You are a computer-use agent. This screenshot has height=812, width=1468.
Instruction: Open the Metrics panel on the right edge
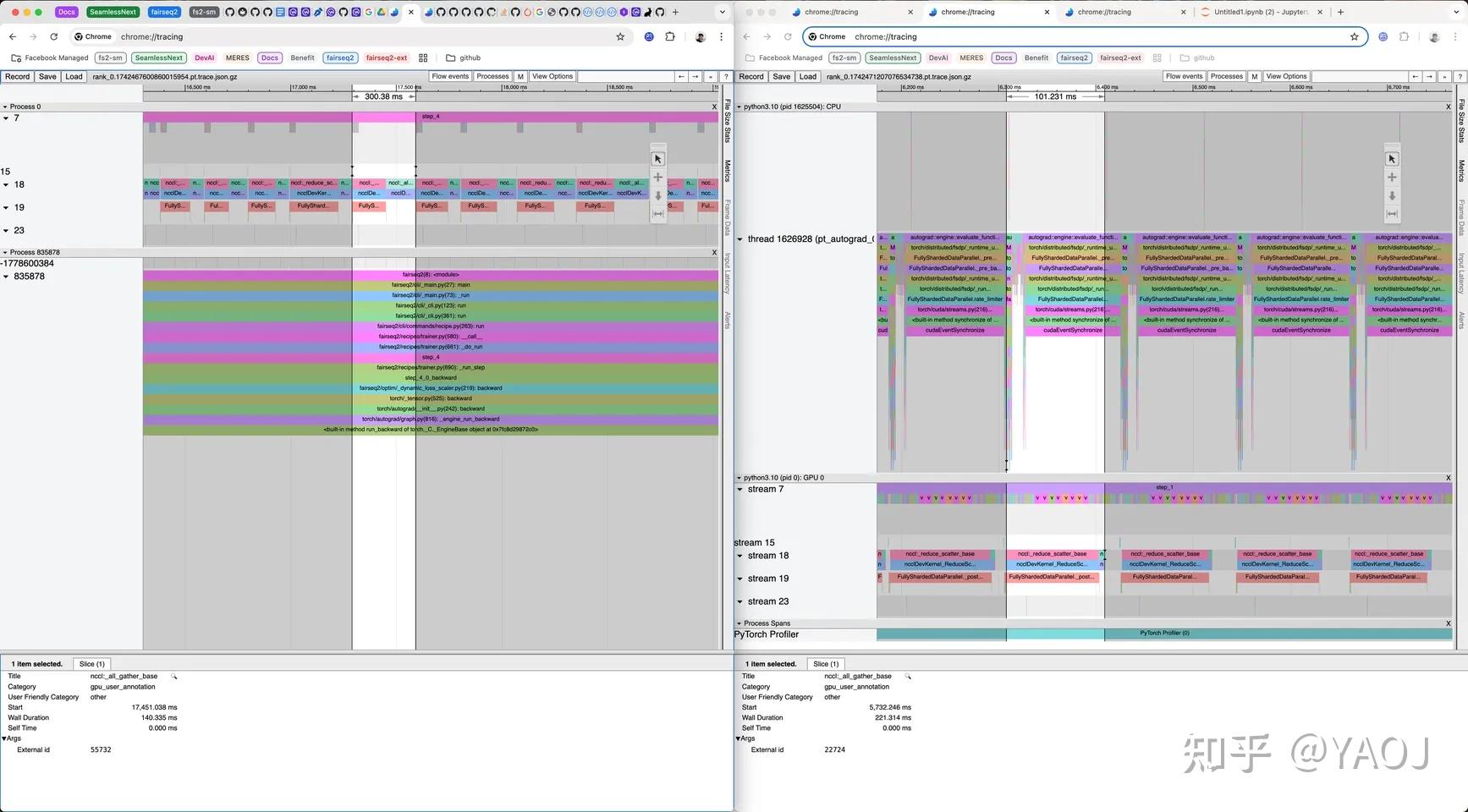(x=728, y=169)
